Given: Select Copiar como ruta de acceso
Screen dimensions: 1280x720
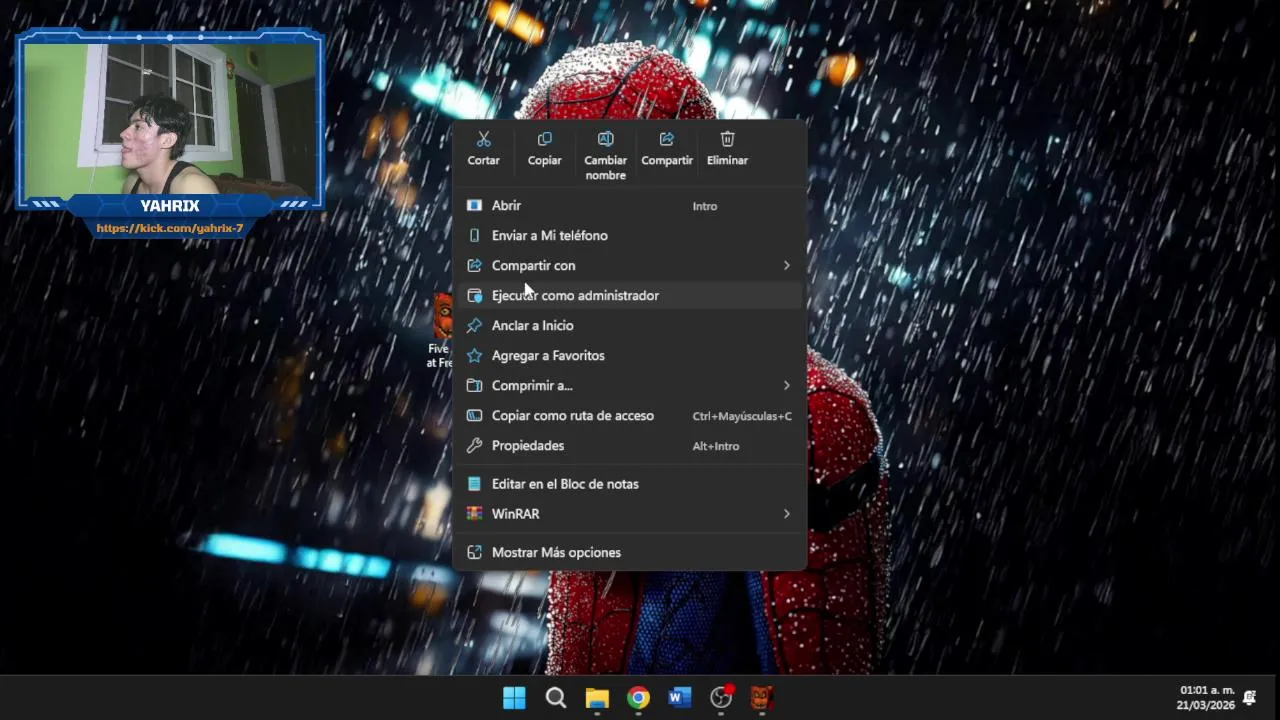Looking at the screenshot, I should click(x=630, y=416).
